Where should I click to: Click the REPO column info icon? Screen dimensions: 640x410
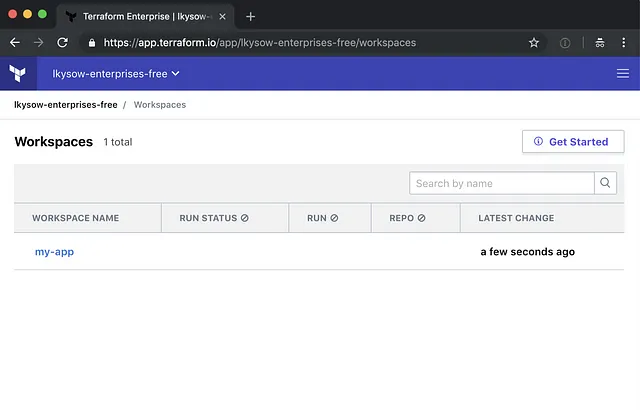tap(421, 218)
